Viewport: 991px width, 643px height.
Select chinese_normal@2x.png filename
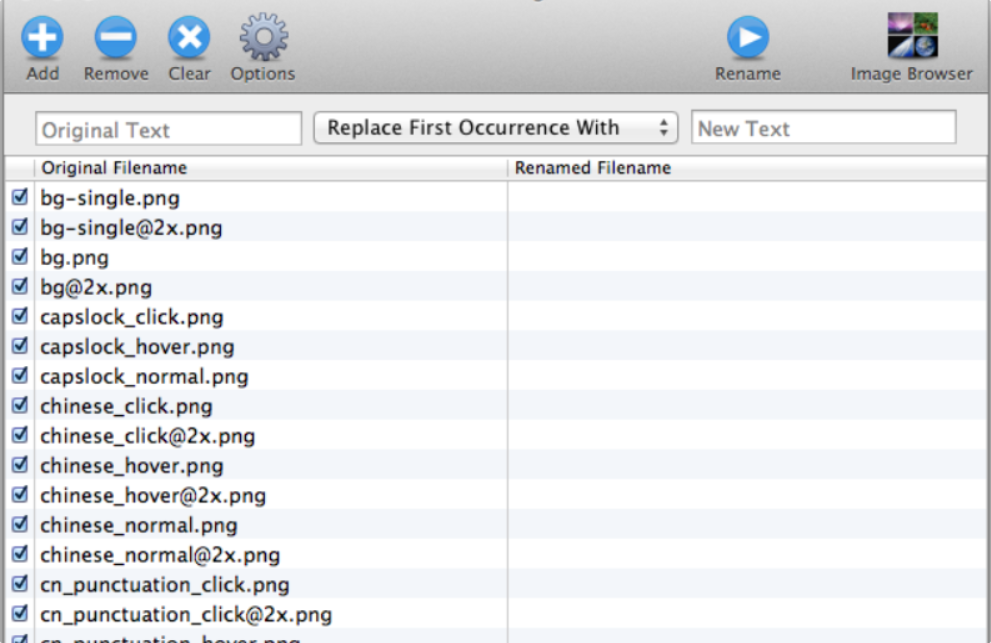tap(160, 555)
